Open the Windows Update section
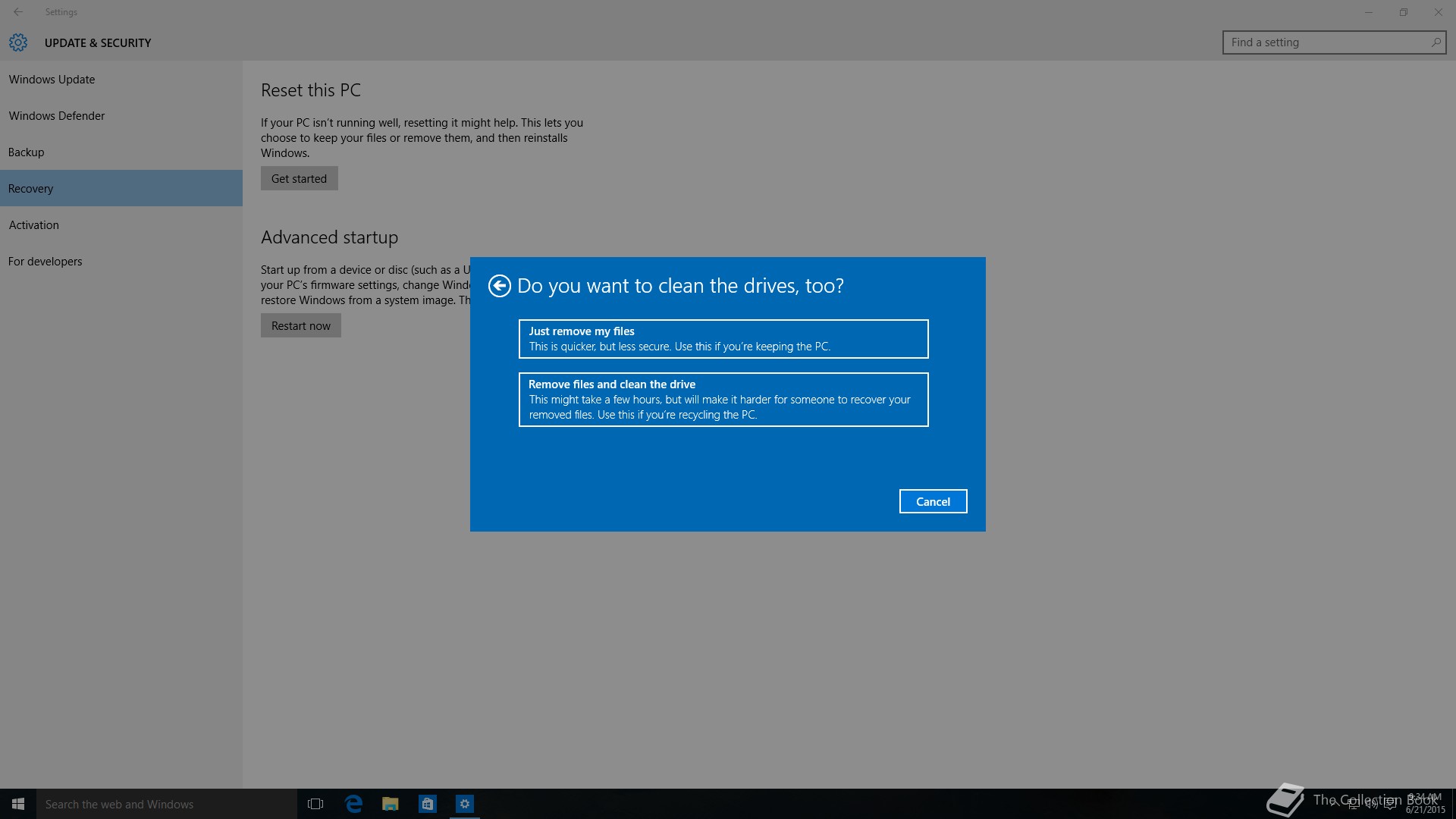 [x=121, y=79]
